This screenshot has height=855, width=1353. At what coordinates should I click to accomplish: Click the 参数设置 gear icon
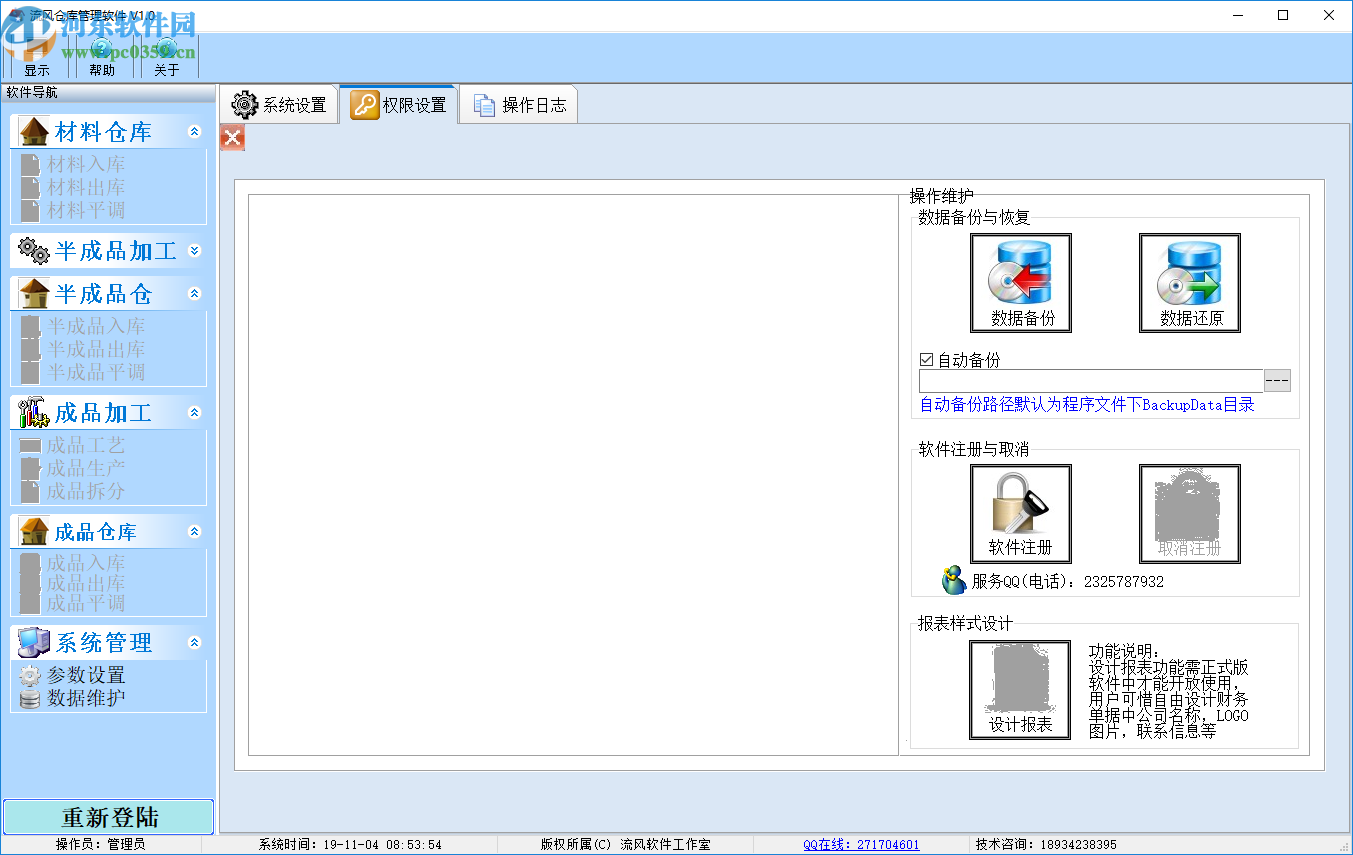click(x=31, y=676)
